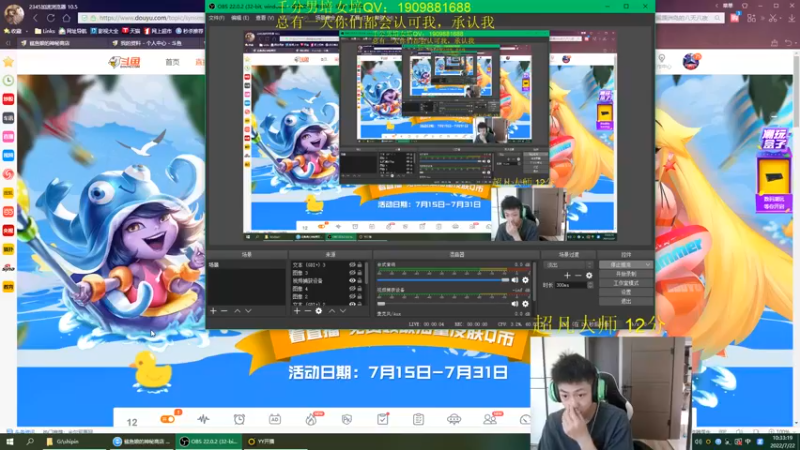Move selected source up
Viewport: 800px width, 450px height.
coord(332,311)
